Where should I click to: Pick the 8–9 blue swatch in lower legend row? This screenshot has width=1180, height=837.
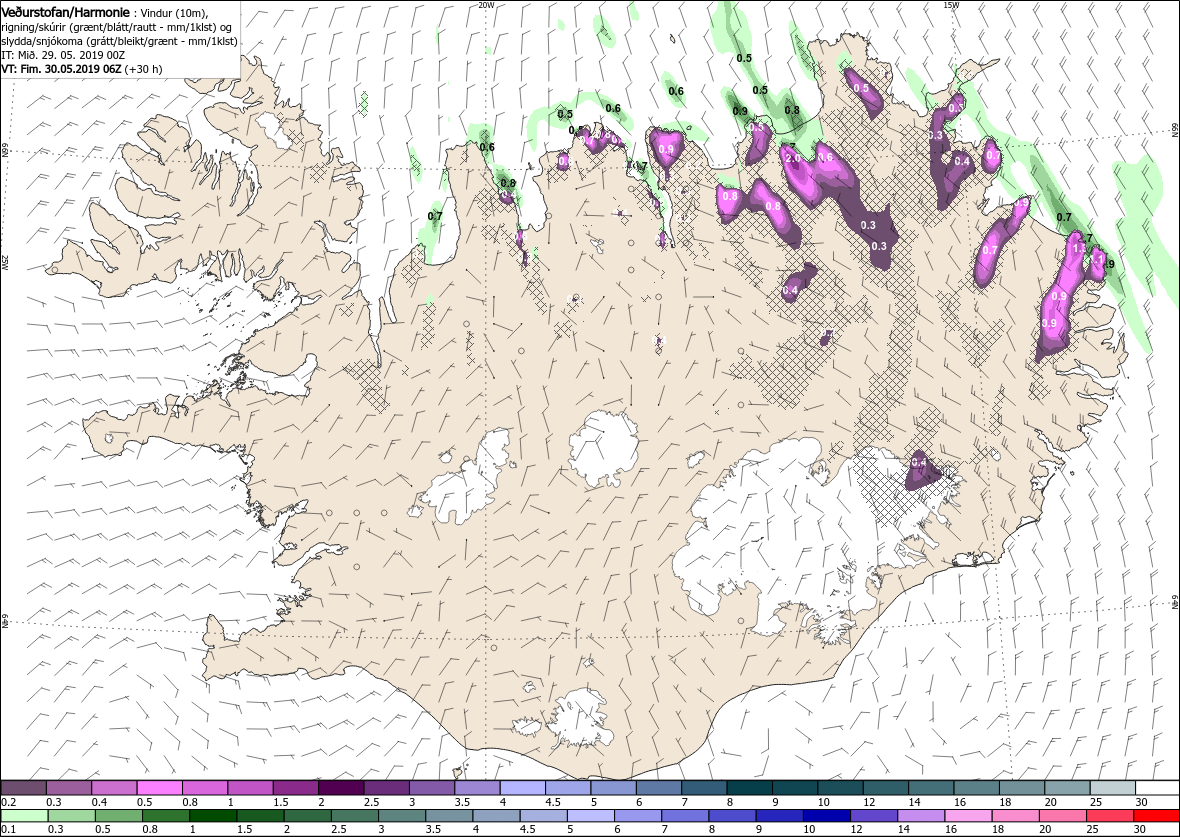point(732,817)
